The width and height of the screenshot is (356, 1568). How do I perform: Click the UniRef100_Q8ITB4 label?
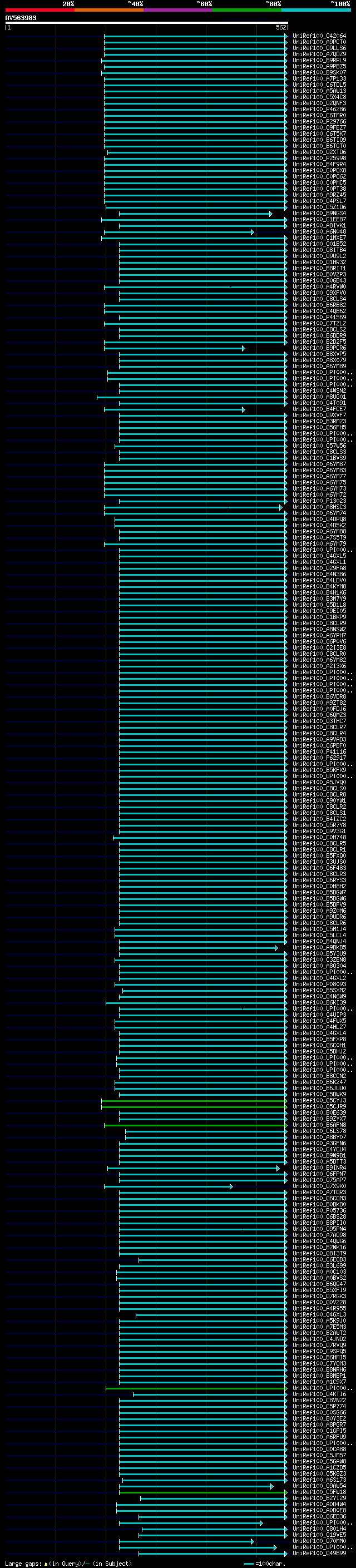[x=319, y=250]
